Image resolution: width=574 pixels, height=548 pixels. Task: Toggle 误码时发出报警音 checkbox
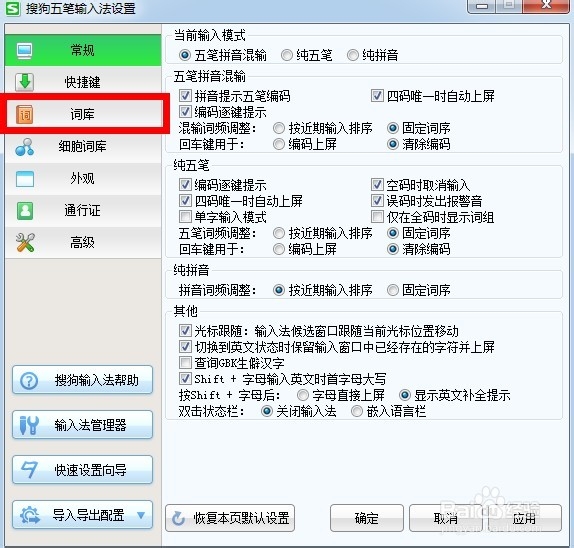(377, 201)
